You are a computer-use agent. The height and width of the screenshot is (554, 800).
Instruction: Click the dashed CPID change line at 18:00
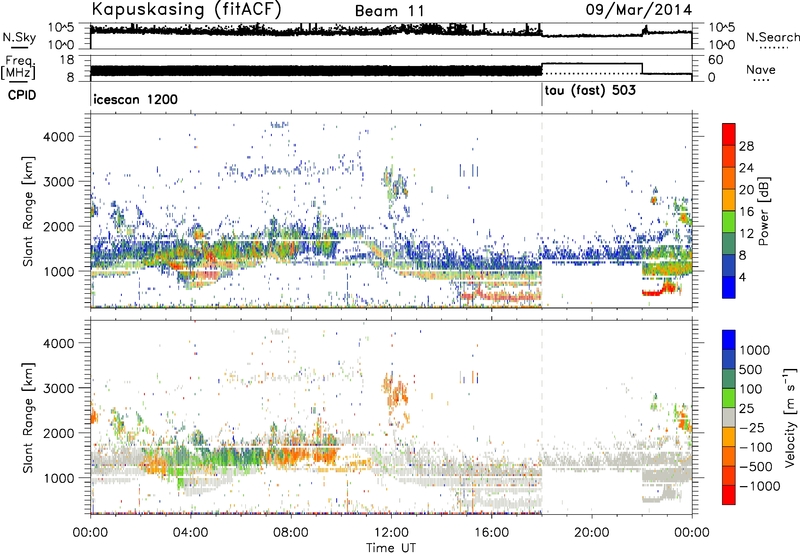pos(542,211)
